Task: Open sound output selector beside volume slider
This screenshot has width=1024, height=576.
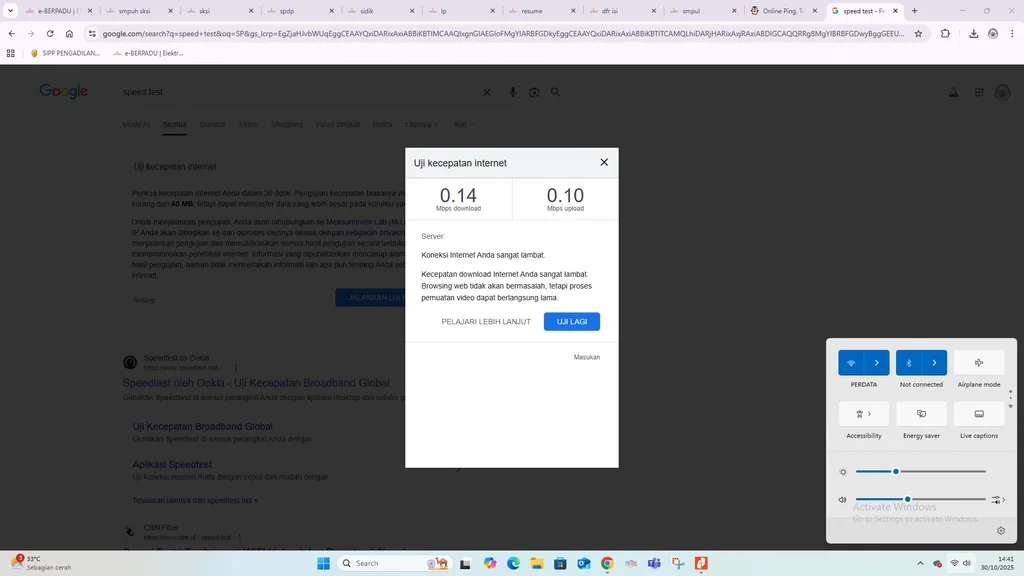Action: [997, 499]
